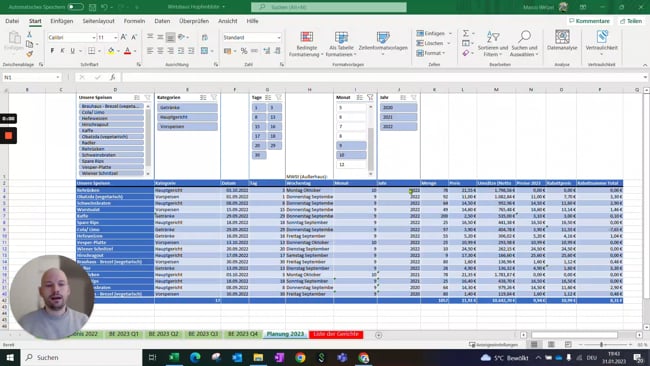The image size is (650, 366).
Task: Collapse the ribbon with chevron
Action: click(645, 65)
